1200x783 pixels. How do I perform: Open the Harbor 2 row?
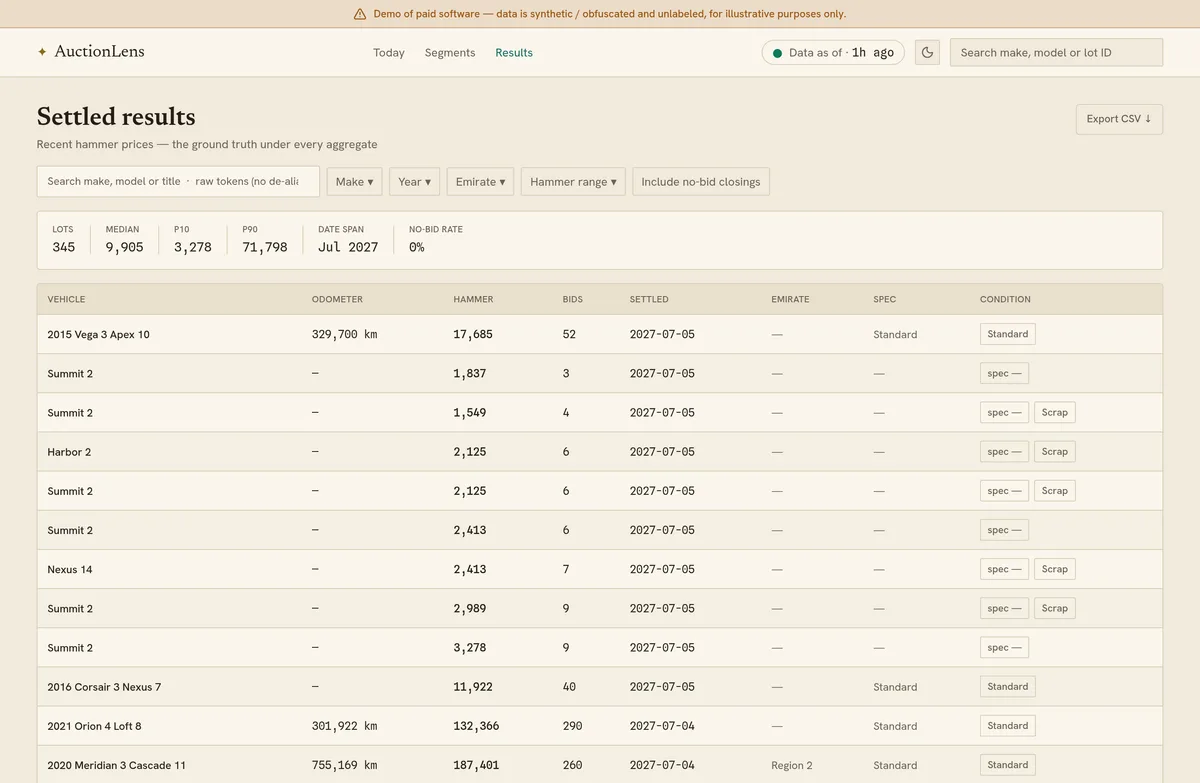[x=600, y=452]
